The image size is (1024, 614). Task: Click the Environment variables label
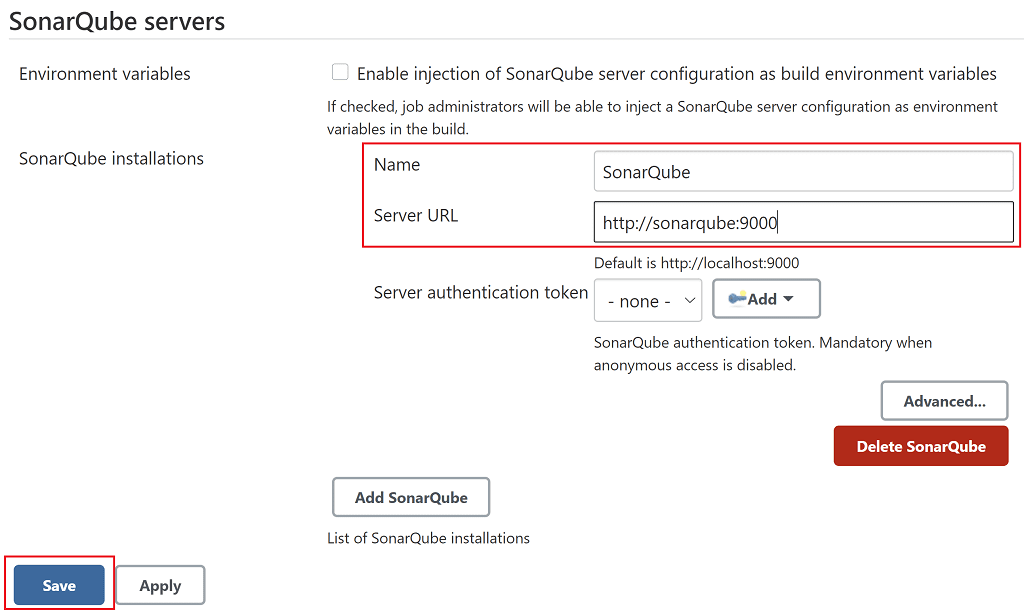pyautogui.click(x=105, y=74)
